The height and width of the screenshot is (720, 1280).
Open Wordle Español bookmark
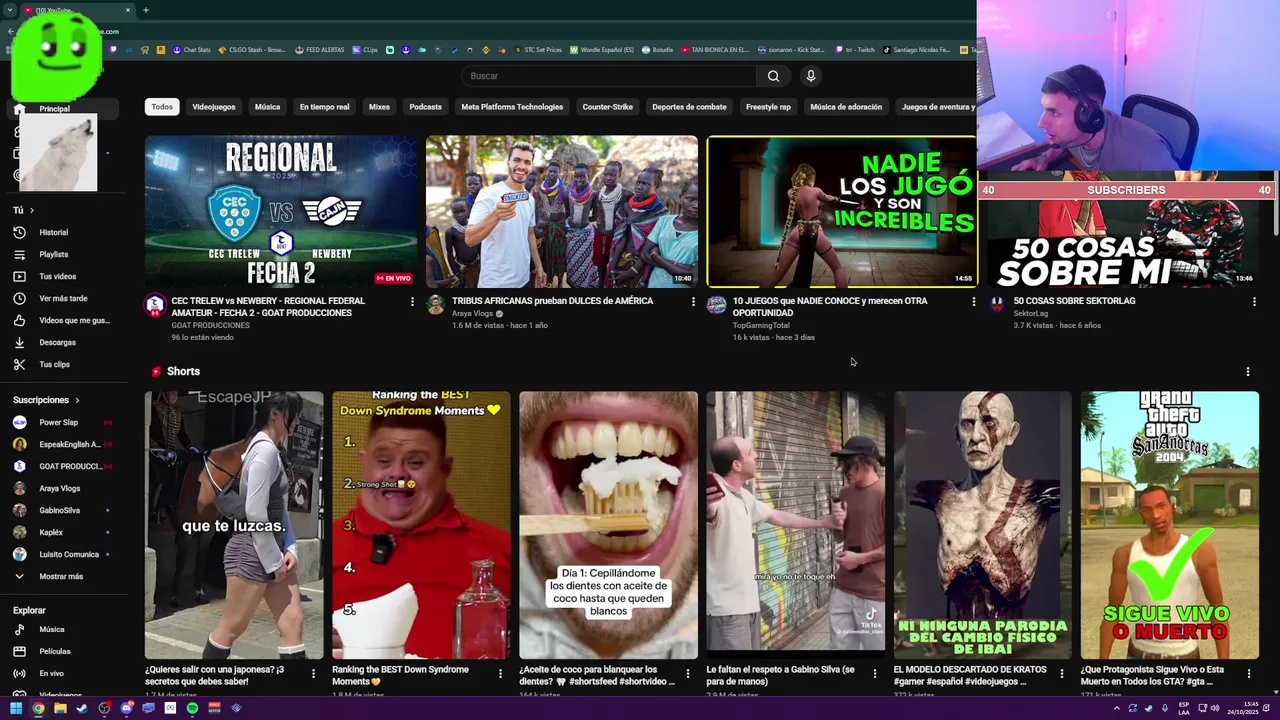(x=603, y=50)
